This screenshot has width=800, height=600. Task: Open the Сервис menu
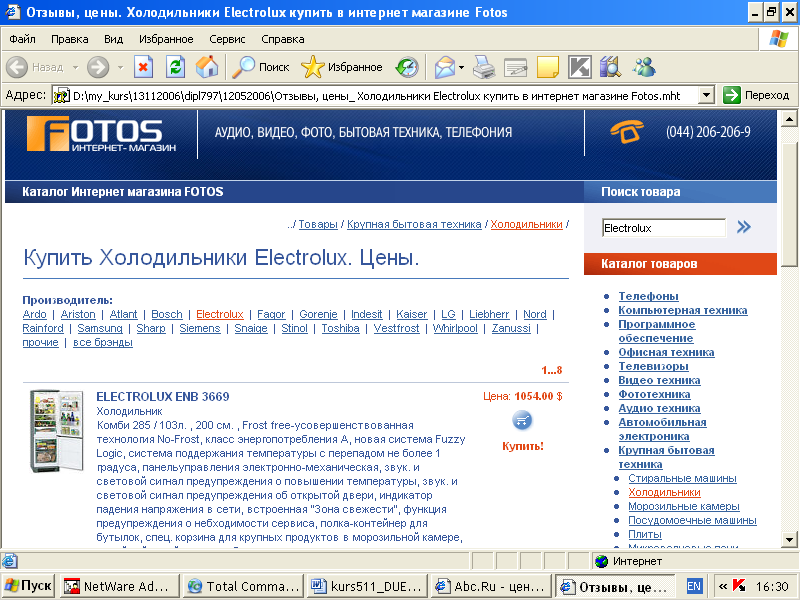(227, 39)
